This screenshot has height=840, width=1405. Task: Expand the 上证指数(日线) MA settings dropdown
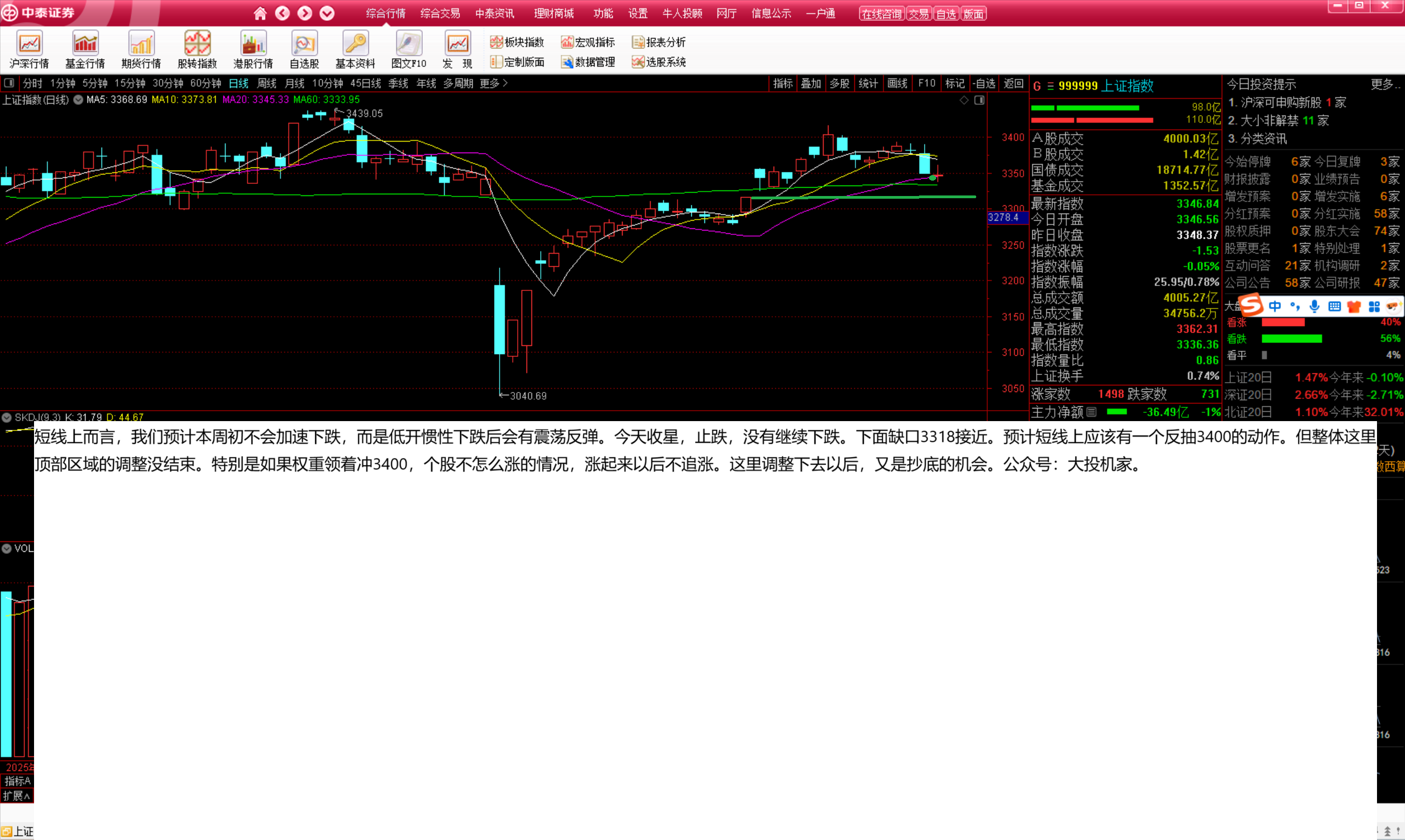click(x=78, y=99)
